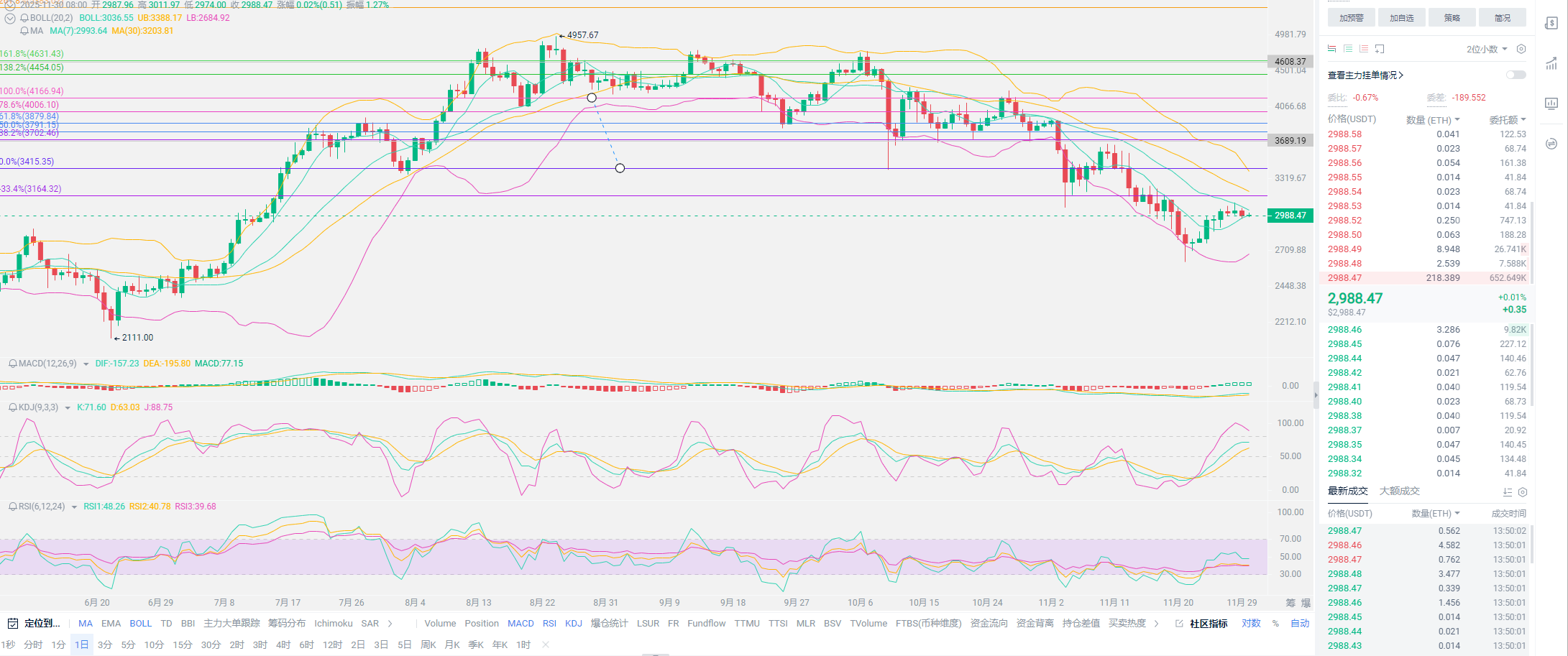Viewport: 1568px width, 656px height.
Task: Select the first order book layout icon
Action: (x=1331, y=49)
